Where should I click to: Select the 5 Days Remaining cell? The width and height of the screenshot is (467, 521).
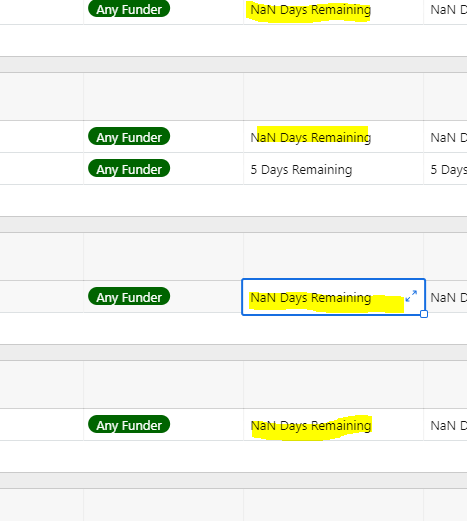[333, 169]
